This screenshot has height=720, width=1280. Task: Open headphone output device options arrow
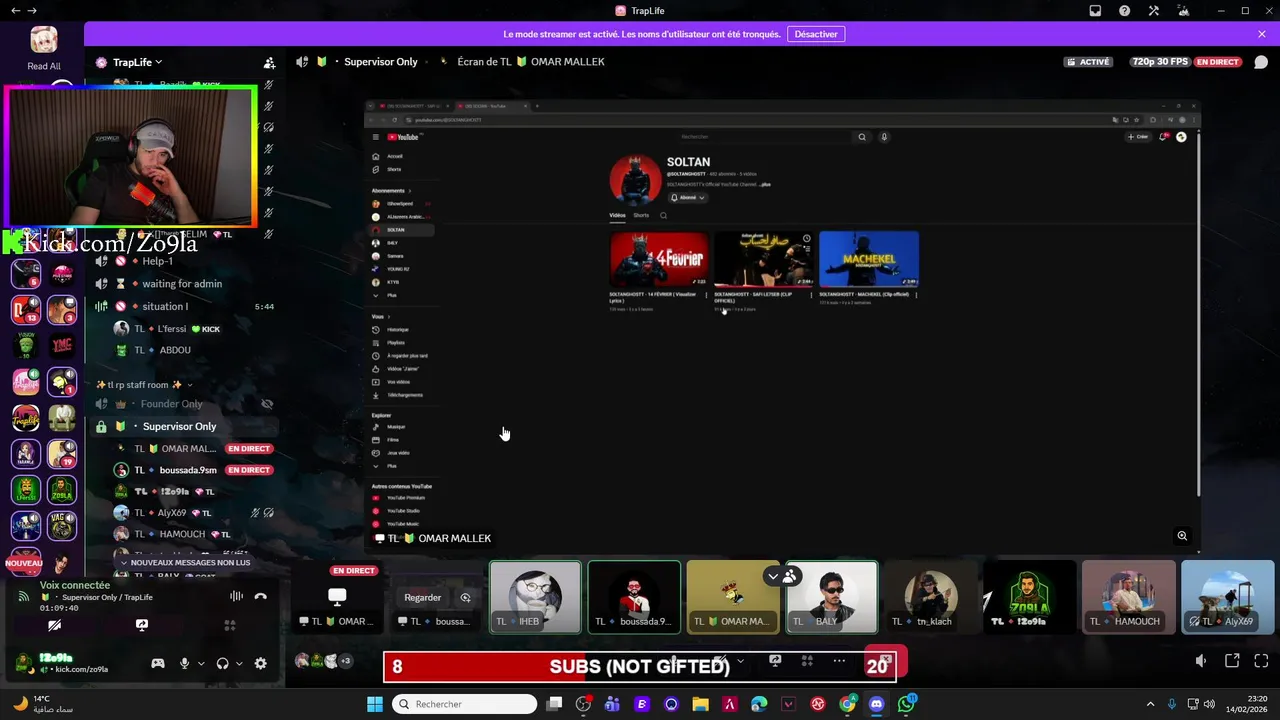[x=239, y=663]
